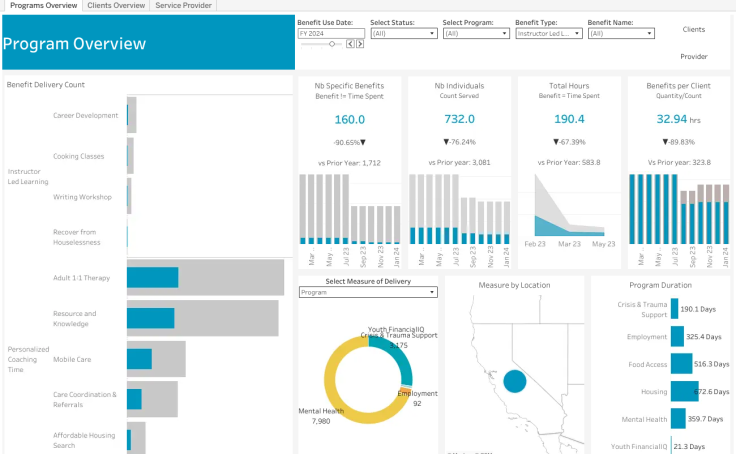Click the 32.94 hrs Benefits per Client value

(x=678, y=119)
